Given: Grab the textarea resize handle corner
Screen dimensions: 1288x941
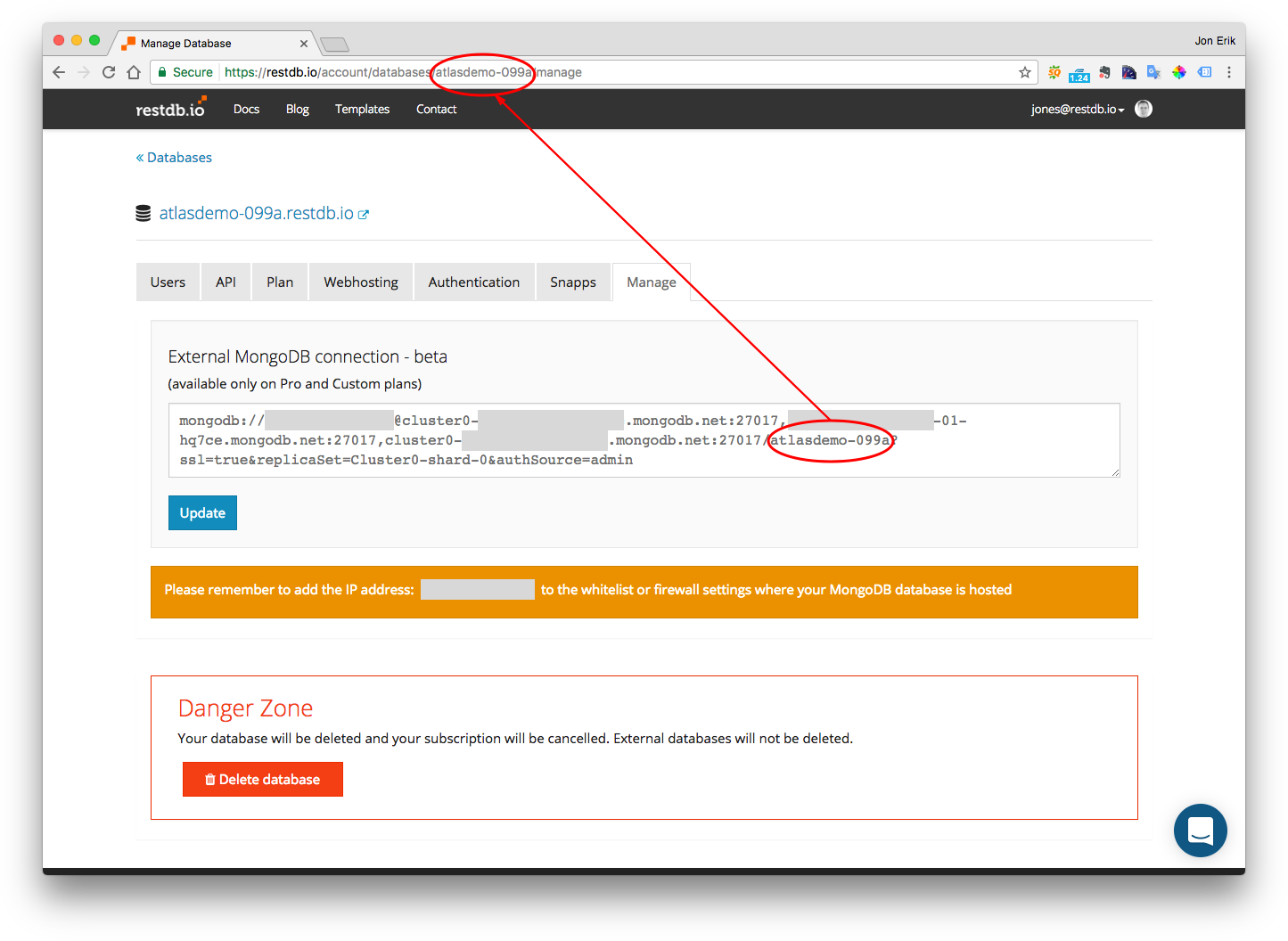Looking at the screenshot, I should coord(1115,472).
